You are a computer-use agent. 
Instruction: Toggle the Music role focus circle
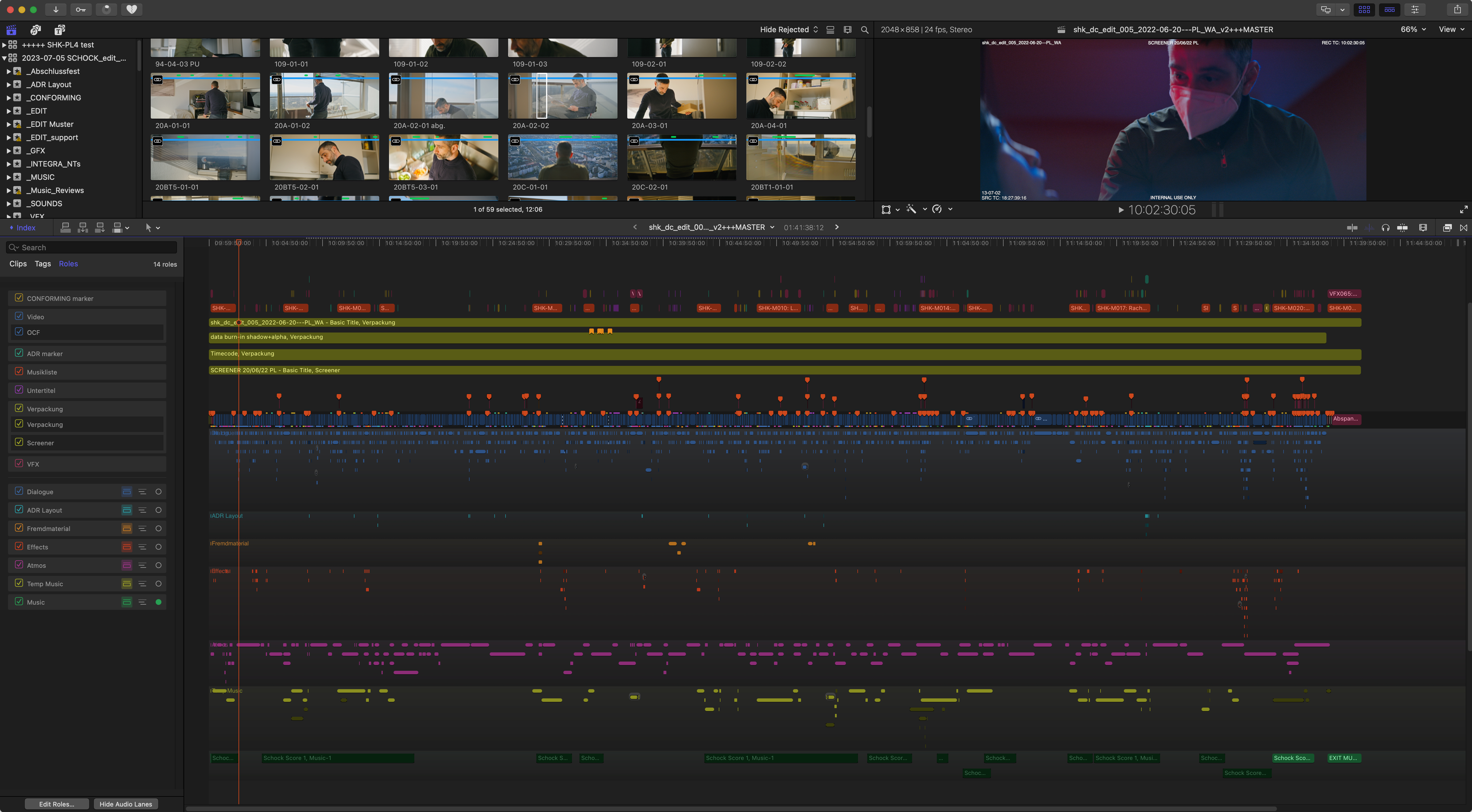coord(158,602)
